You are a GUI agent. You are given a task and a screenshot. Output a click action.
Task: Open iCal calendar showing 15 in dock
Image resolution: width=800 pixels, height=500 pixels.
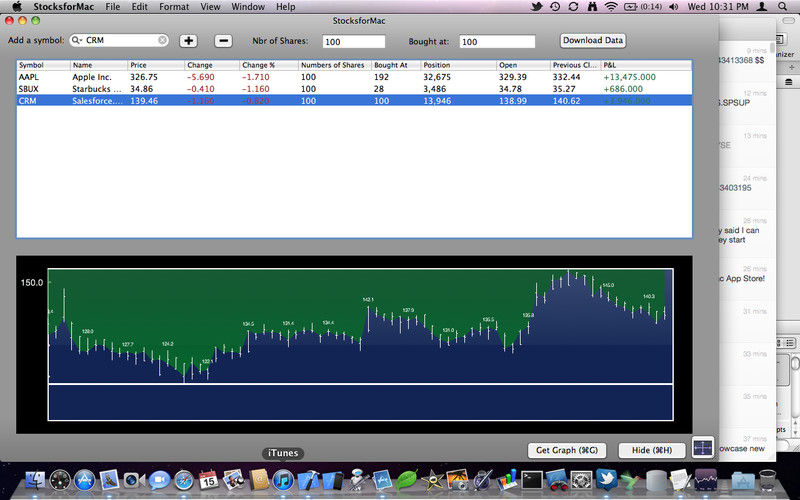click(x=208, y=481)
